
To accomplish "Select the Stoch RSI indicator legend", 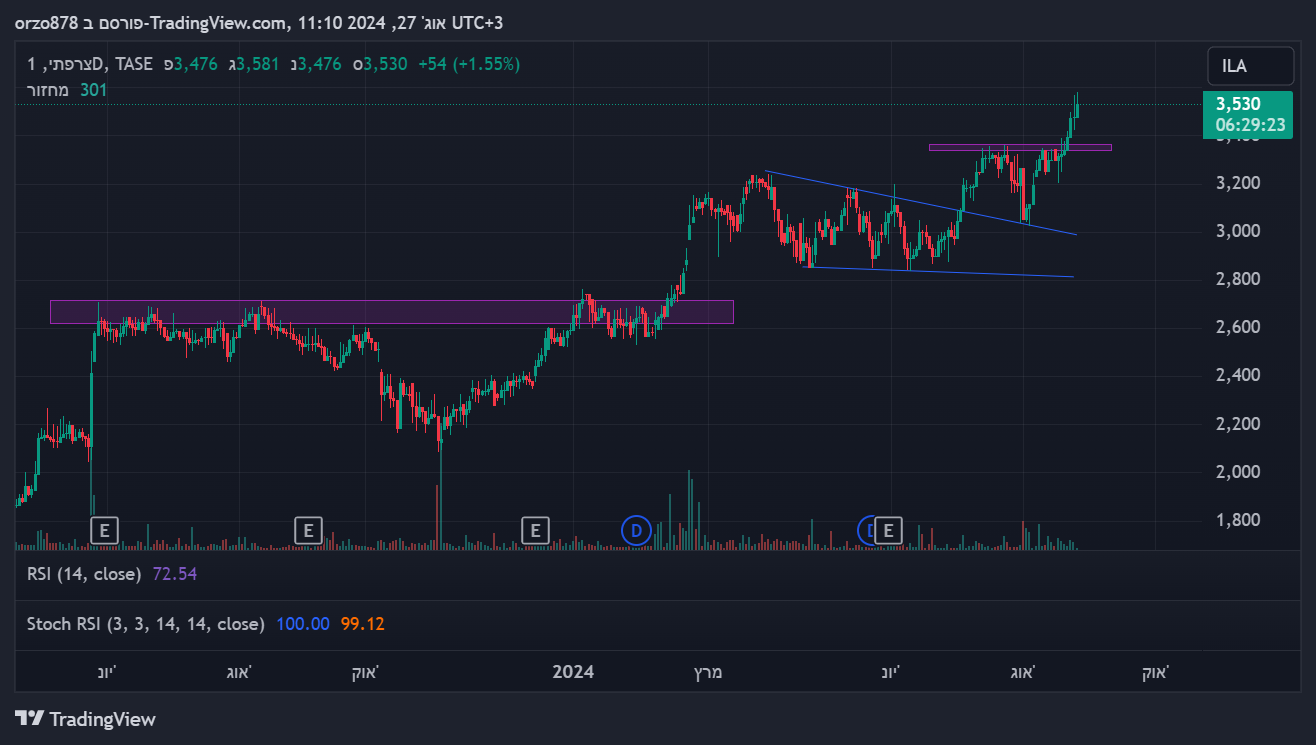I will tap(145, 624).
